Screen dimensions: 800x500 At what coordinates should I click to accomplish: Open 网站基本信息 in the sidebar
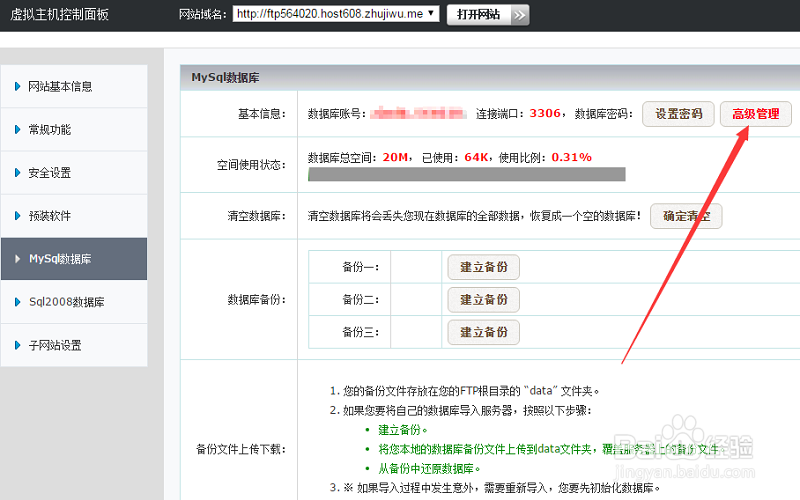tap(74, 86)
